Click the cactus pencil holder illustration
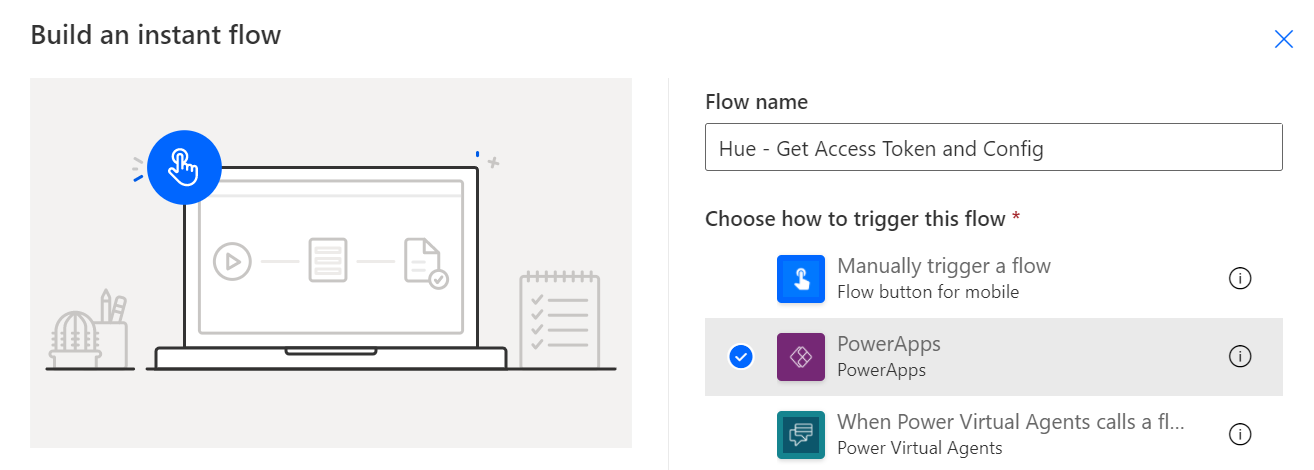Screen dimensions: 1314x470 (x=89, y=330)
